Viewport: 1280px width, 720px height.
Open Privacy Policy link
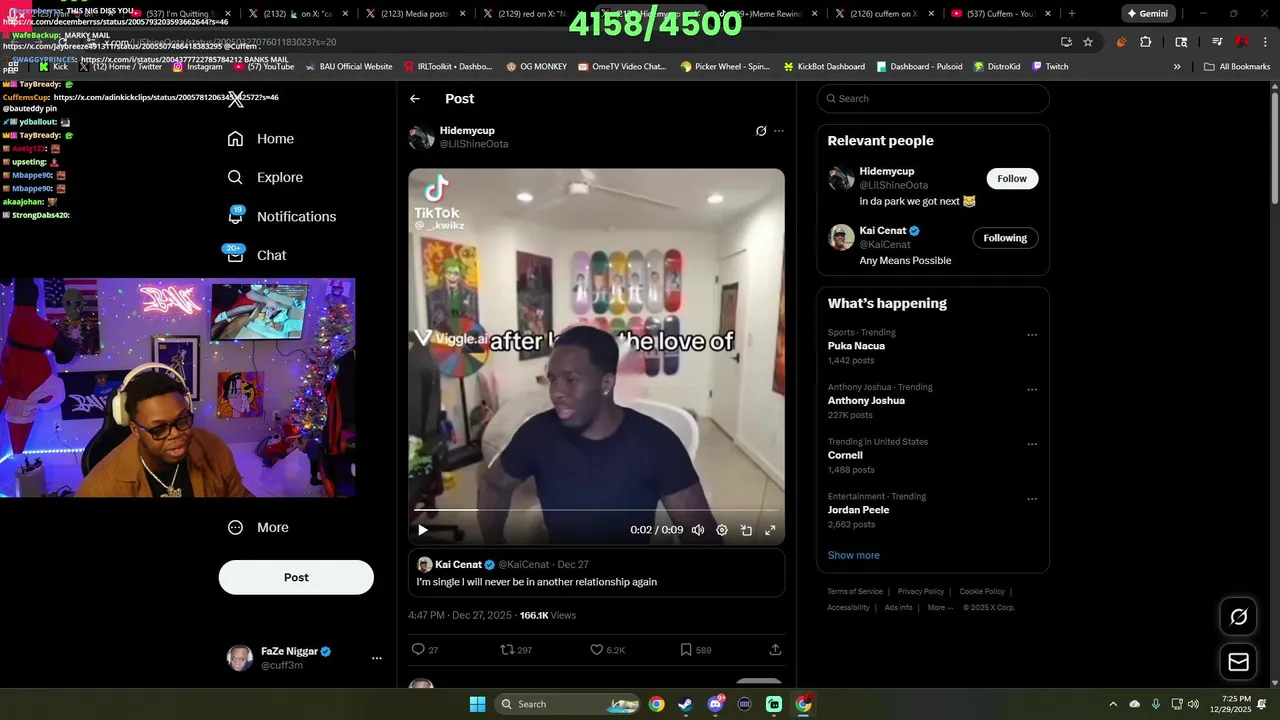tap(921, 591)
